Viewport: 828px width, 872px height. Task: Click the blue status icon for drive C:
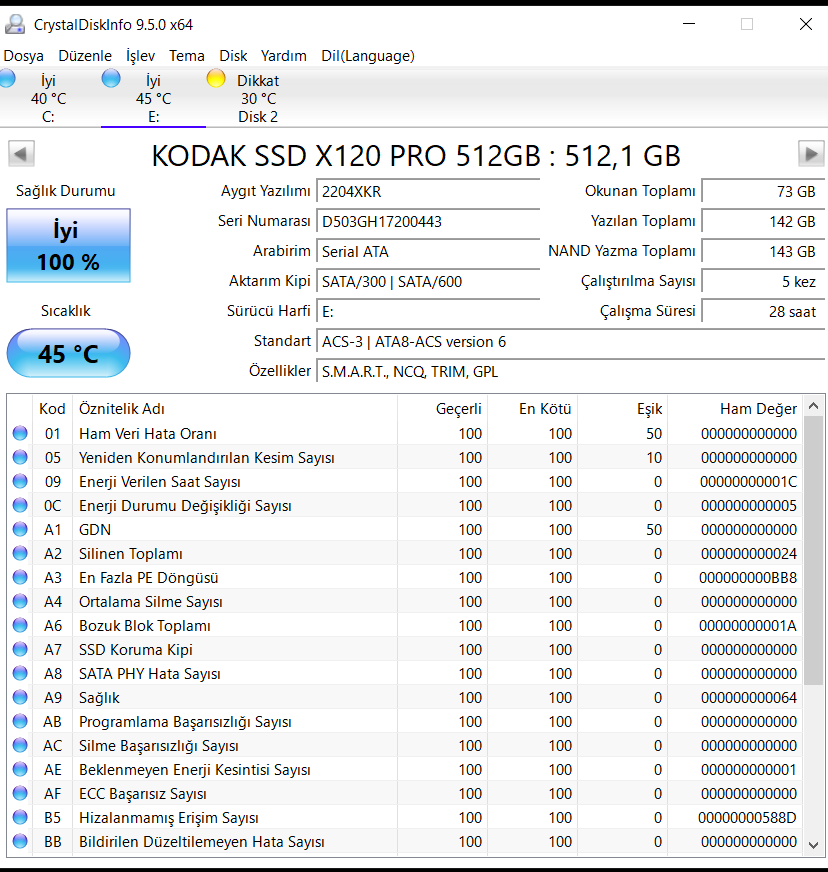click(7, 78)
